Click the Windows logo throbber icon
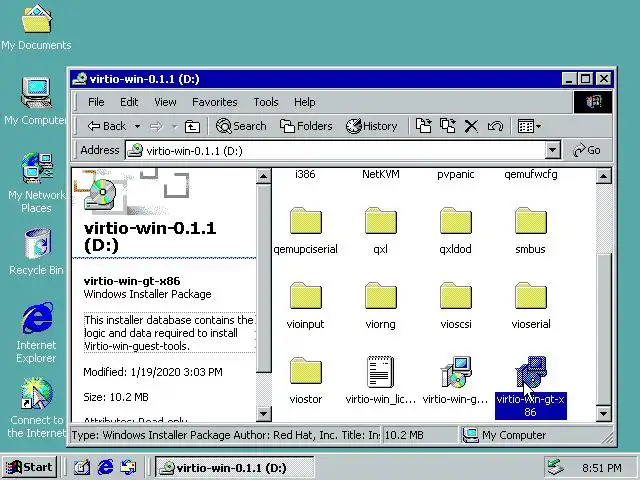 click(593, 102)
